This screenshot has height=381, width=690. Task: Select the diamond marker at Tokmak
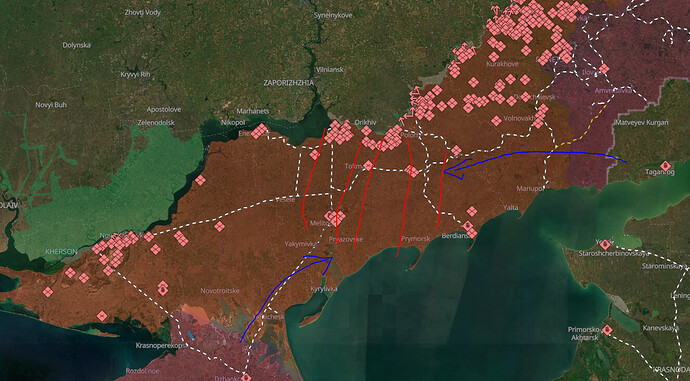coord(368,165)
